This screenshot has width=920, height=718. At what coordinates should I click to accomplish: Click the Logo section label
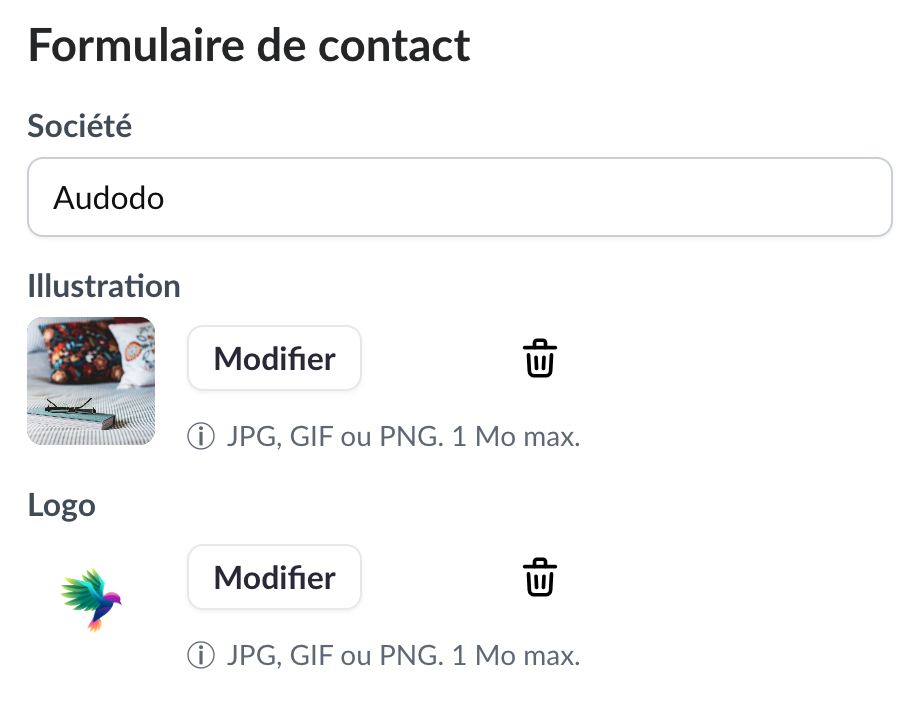pos(62,505)
